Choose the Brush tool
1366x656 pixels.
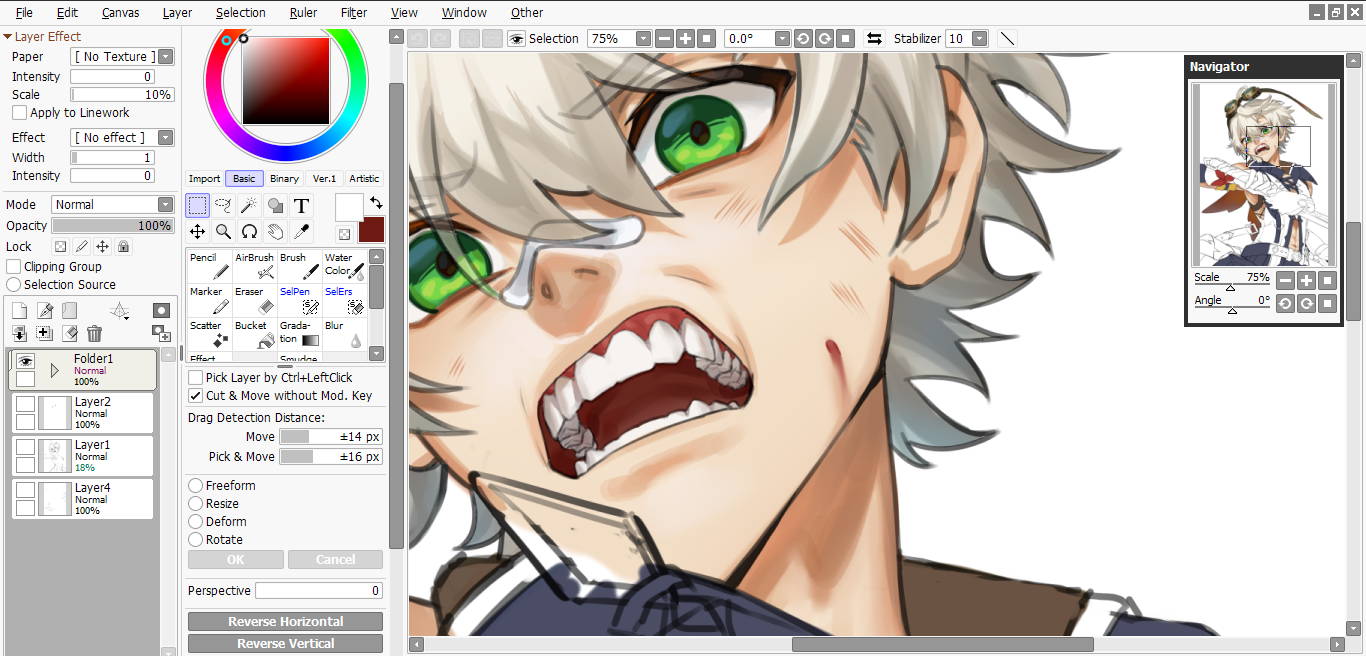pyautogui.click(x=299, y=265)
